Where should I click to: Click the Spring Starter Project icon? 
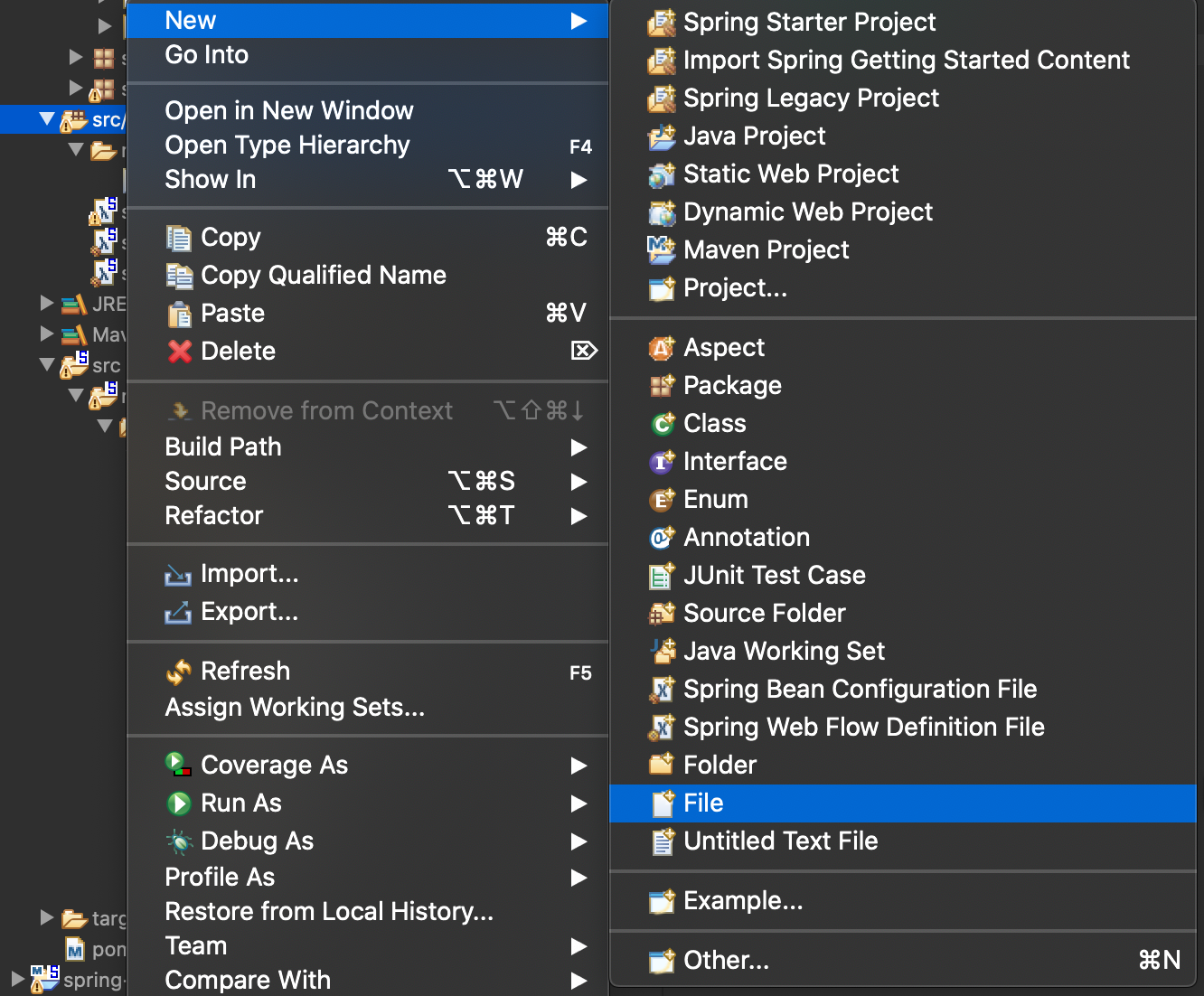click(x=662, y=23)
